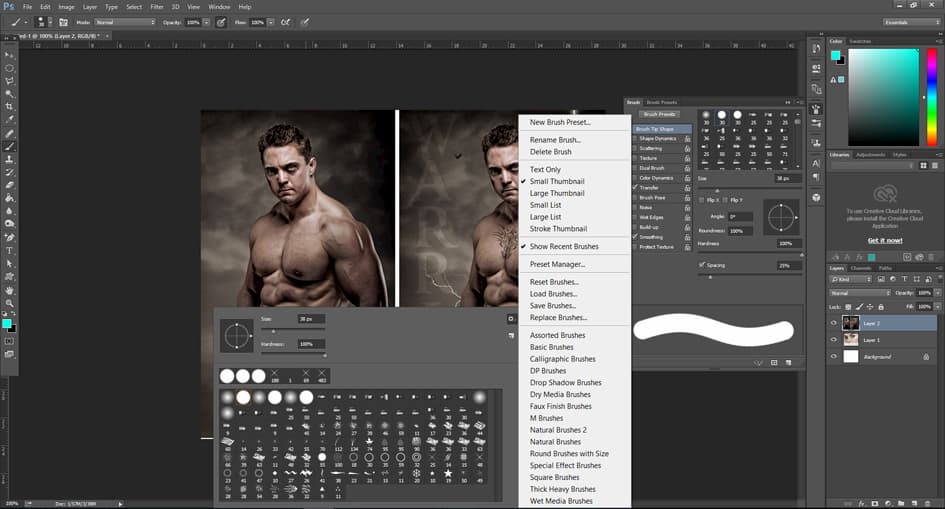Open the brush Mode dropdown in options bar
945x509 pixels.
coord(125,21)
